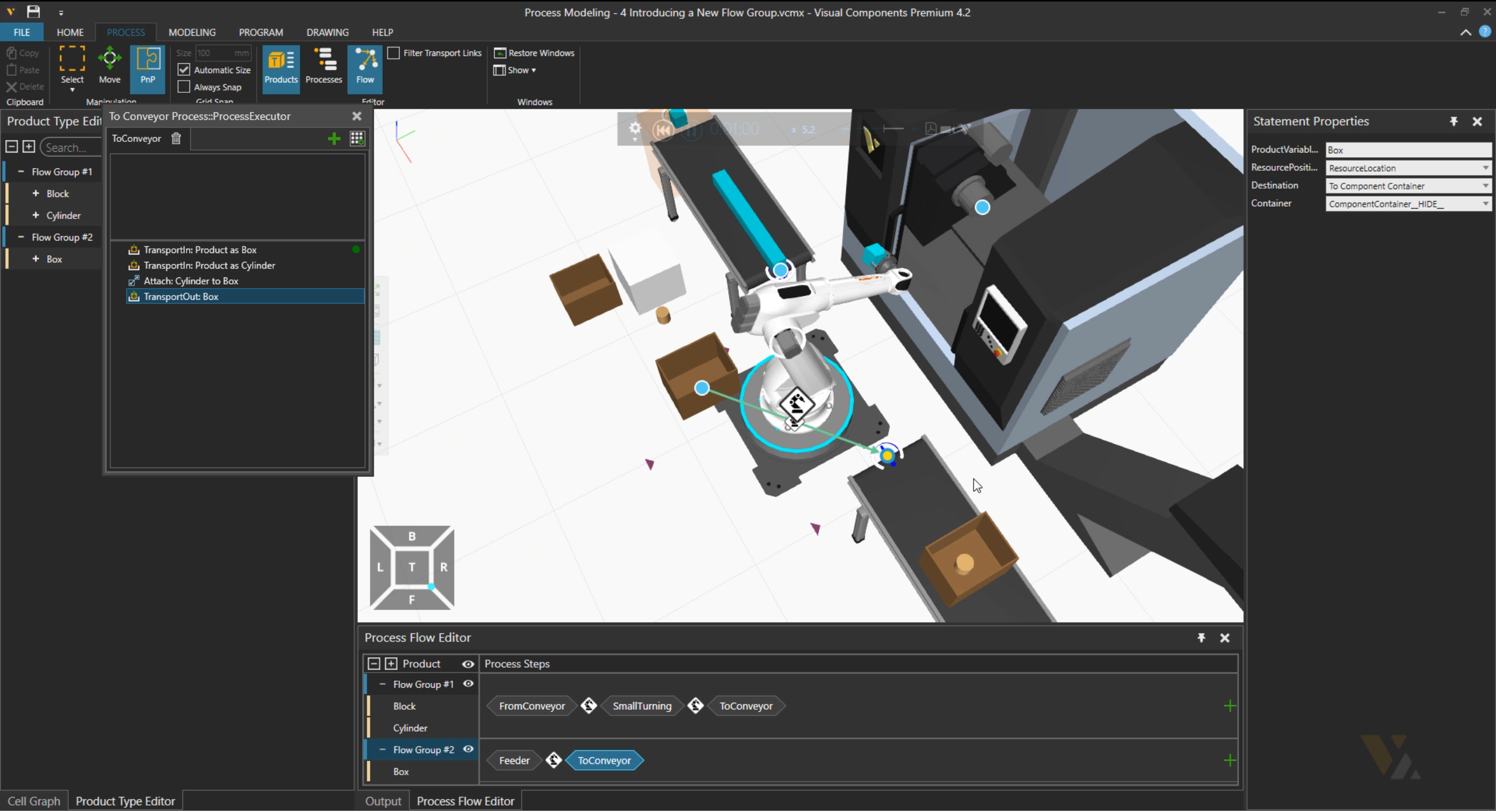Open the Destination dropdown
The height and width of the screenshot is (812, 1496).
(x=1485, y=186)
